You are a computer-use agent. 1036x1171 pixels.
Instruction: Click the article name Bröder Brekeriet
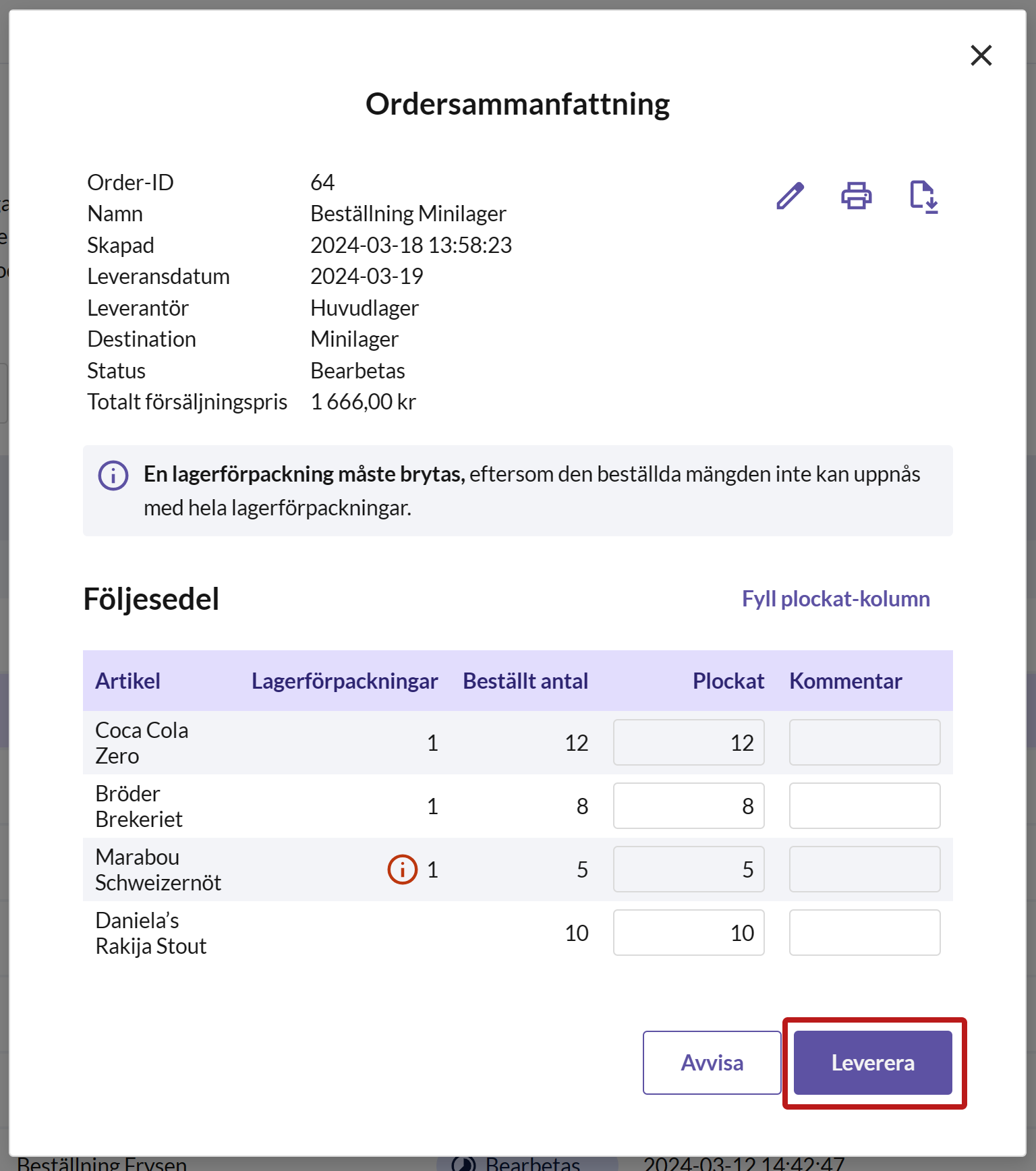click(139, 806)
